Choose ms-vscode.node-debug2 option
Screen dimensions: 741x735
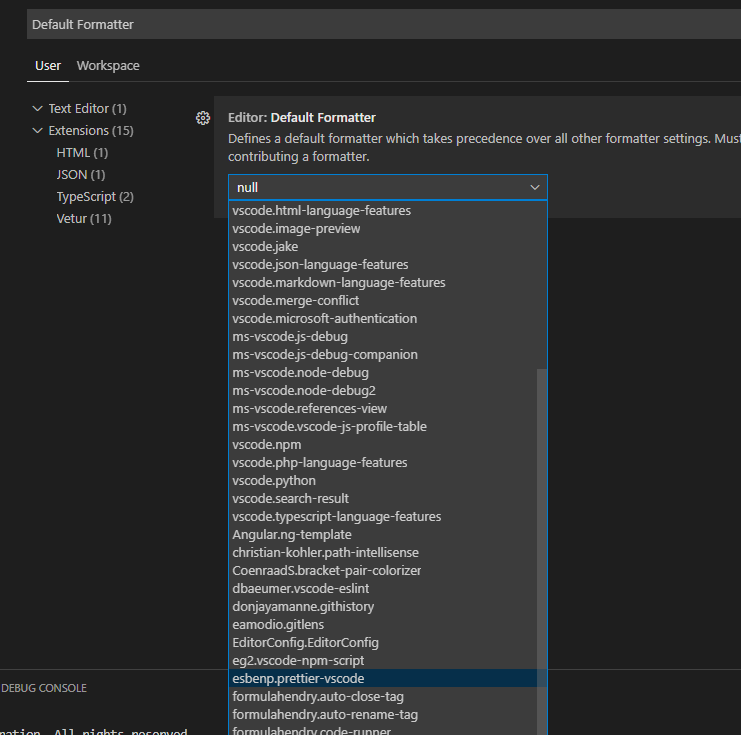[383, 390]
